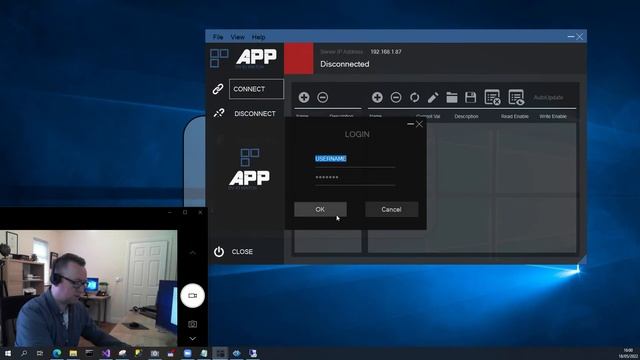
Task: Remove a row with the right panel minus icon
Action: (x=396, y=97)
